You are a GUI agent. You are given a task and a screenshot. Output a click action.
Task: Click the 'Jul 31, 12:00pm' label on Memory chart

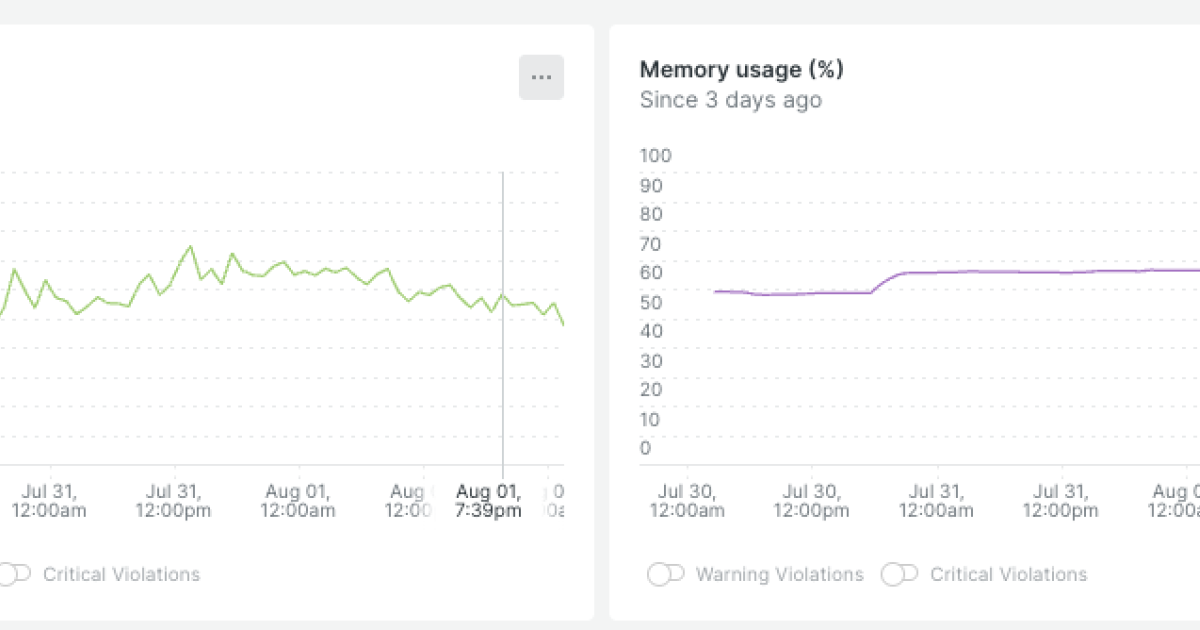[x=1060, y=500]
